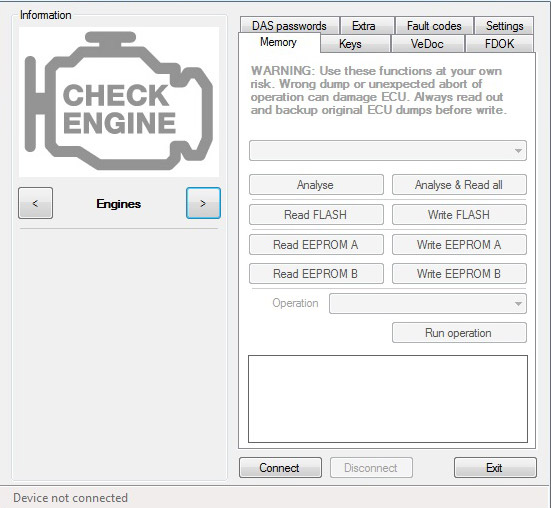Switch to the VeDoc tab
551x508 pixels.
tap(428, 44)
